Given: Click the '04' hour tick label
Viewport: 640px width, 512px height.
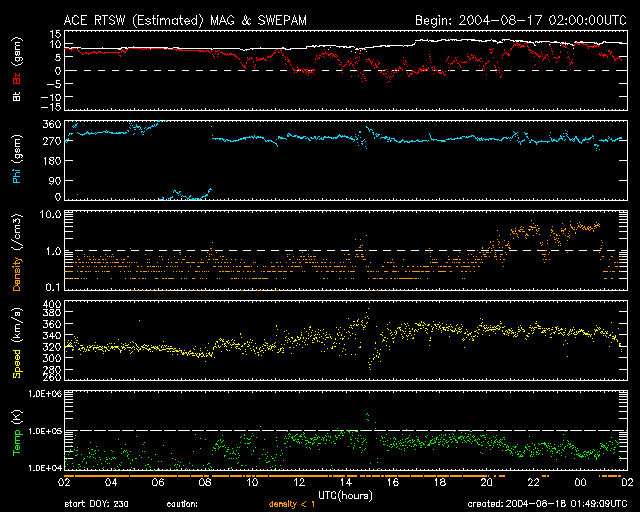Looking at the screenshot, I should click(111, 482).
